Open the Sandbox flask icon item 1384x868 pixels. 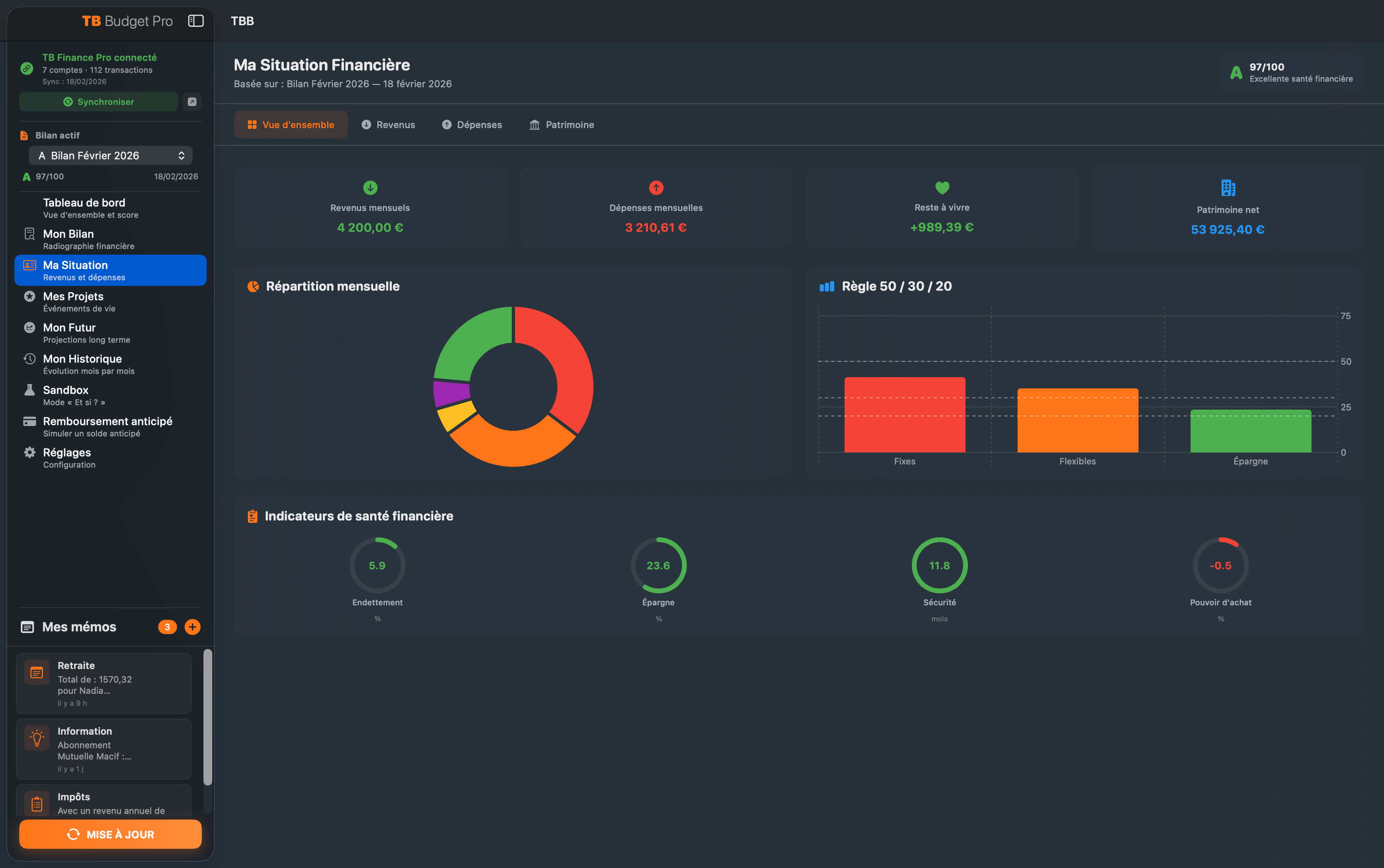click(29, 390)
